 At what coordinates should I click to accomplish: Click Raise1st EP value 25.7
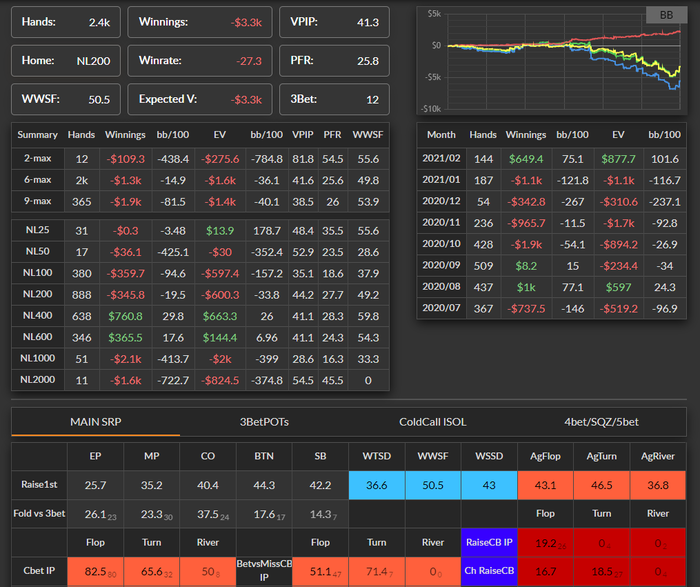point(95,485)
